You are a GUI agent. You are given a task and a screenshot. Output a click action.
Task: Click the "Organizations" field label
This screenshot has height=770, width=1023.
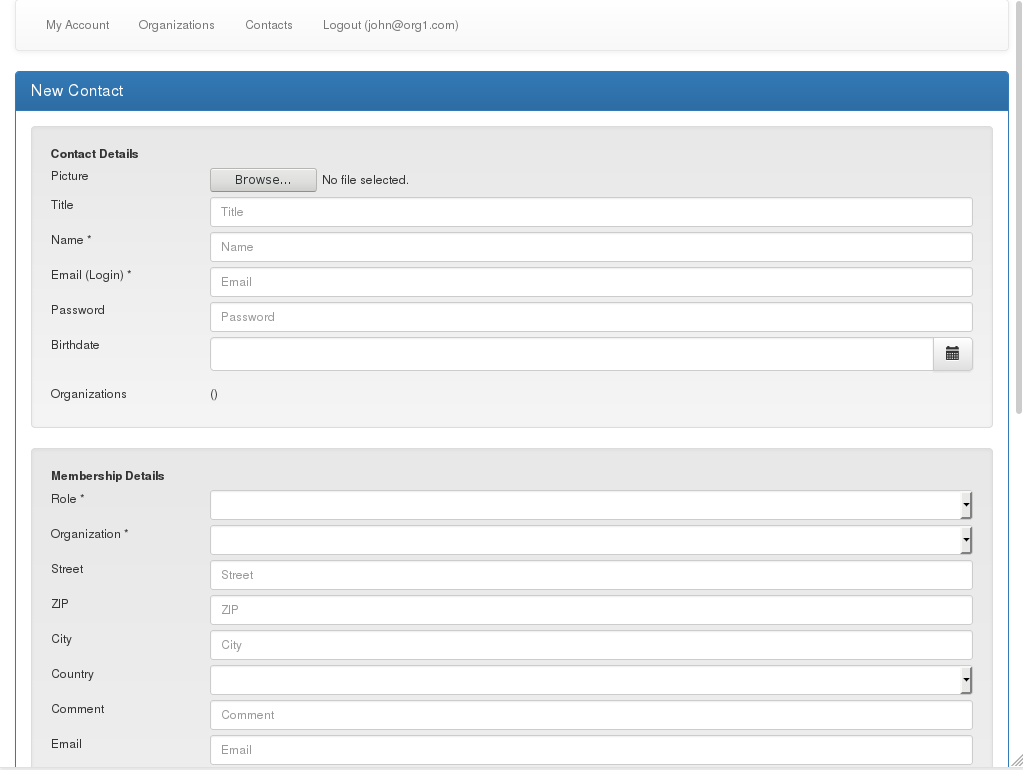click(89, 394)
